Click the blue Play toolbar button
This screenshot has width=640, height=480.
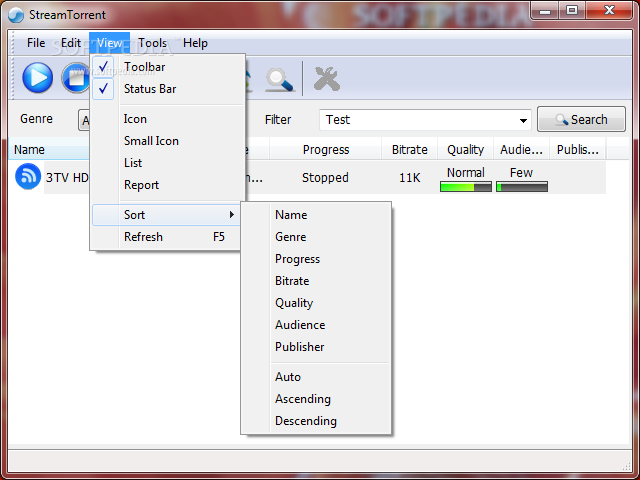(38, 78)
